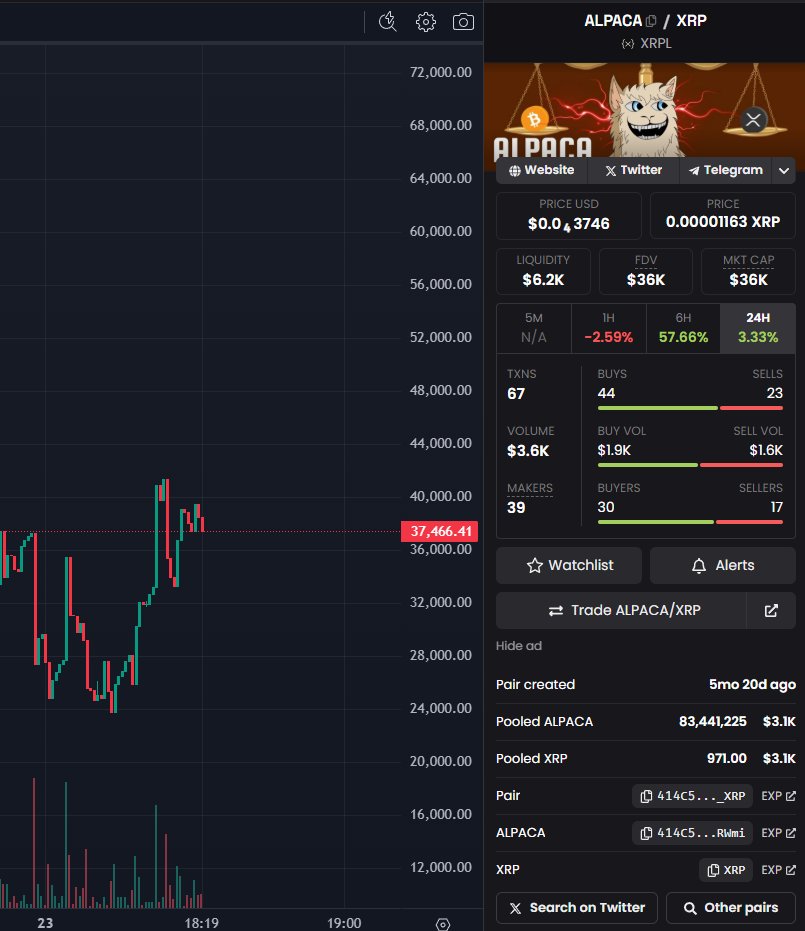Open Pair EXP explorer link
The width and height of the screenshot is (805, 931).
point(778,796)
